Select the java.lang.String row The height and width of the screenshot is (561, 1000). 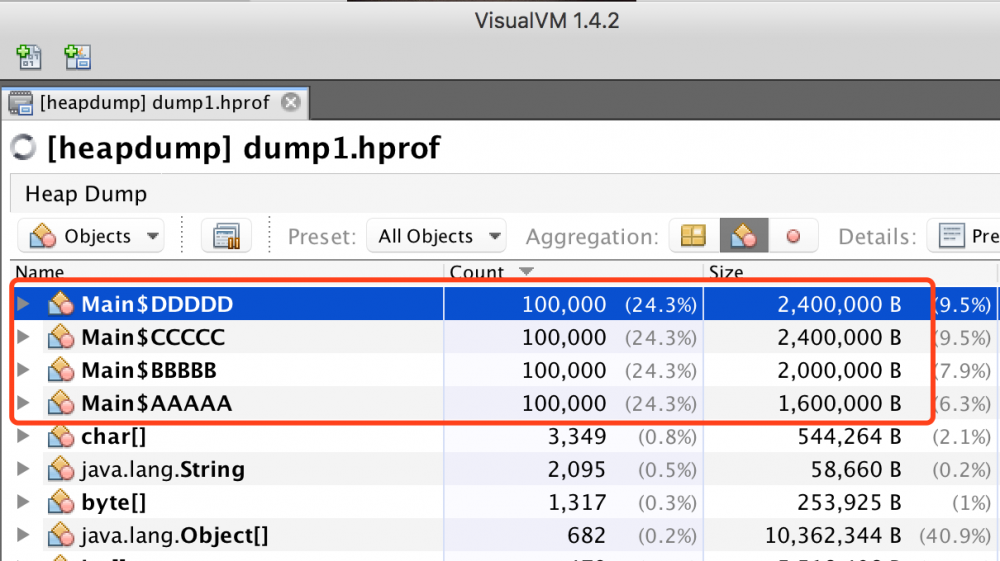click(504, 469)
